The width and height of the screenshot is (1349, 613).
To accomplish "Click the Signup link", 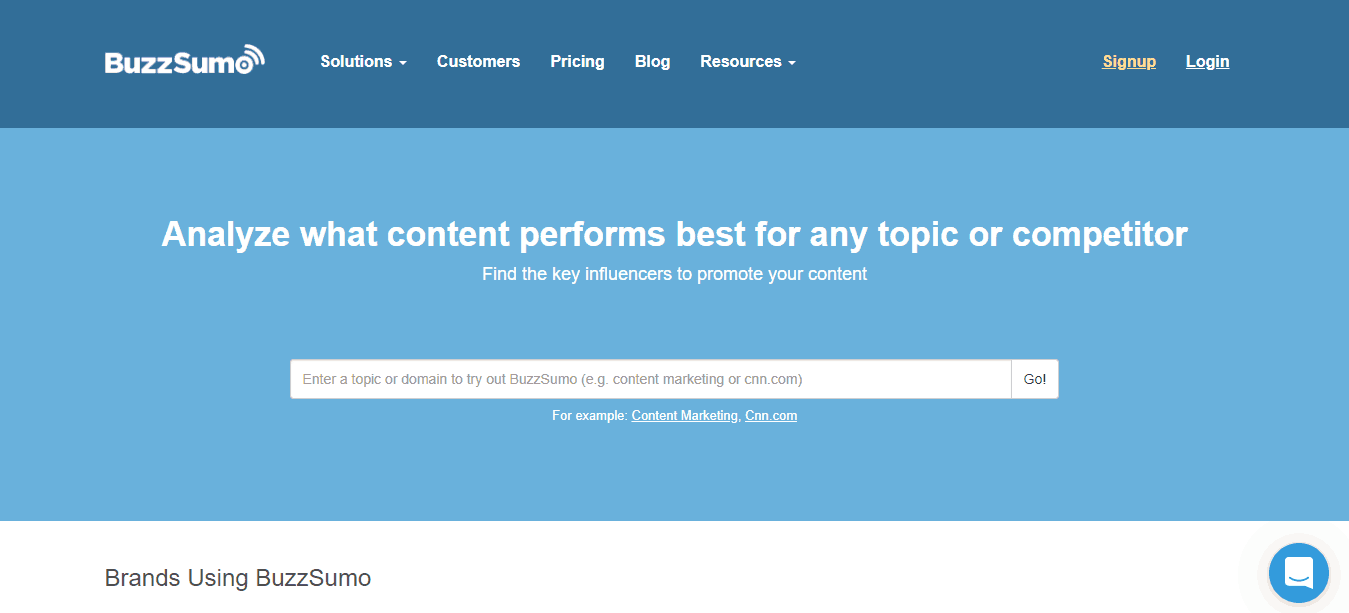I will click(x=1129, y=62).
